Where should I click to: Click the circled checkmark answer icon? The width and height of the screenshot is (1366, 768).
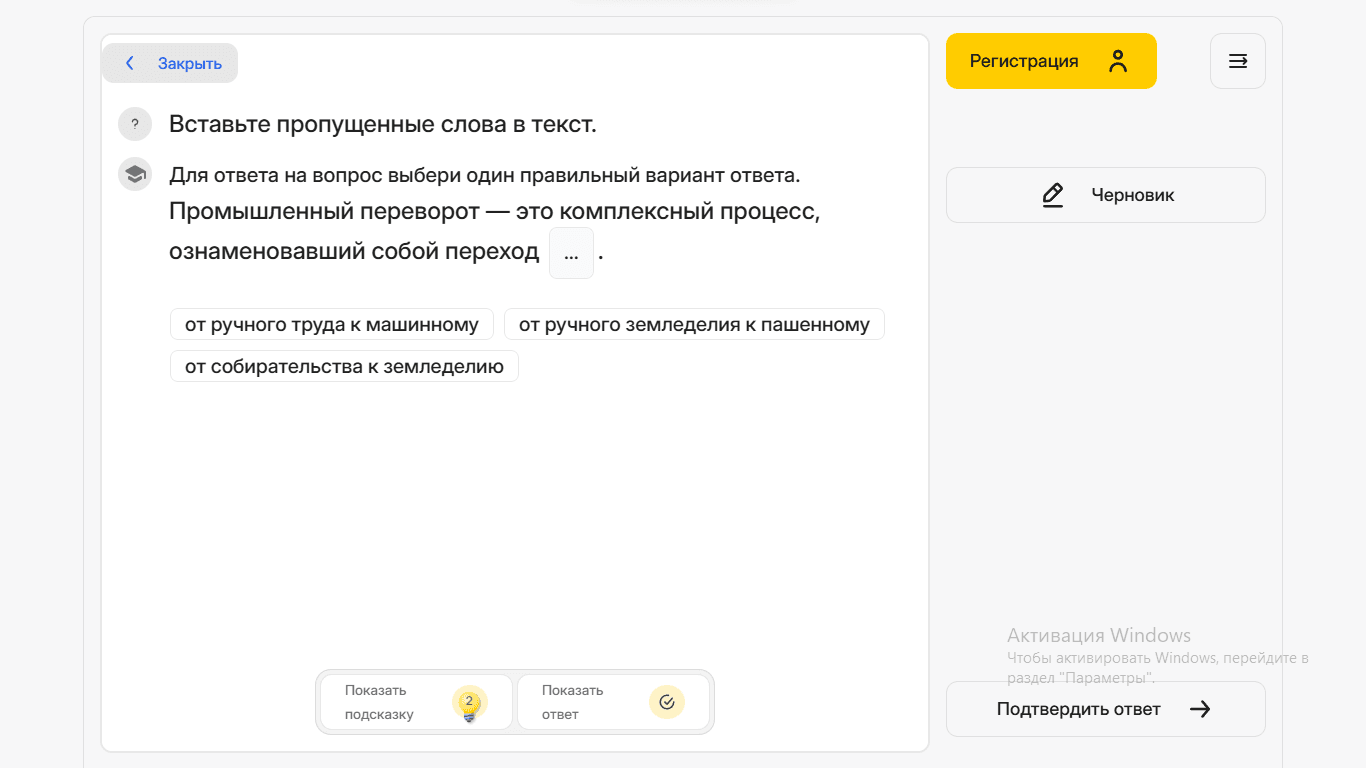pyautogui.click(x=667, y=702)
